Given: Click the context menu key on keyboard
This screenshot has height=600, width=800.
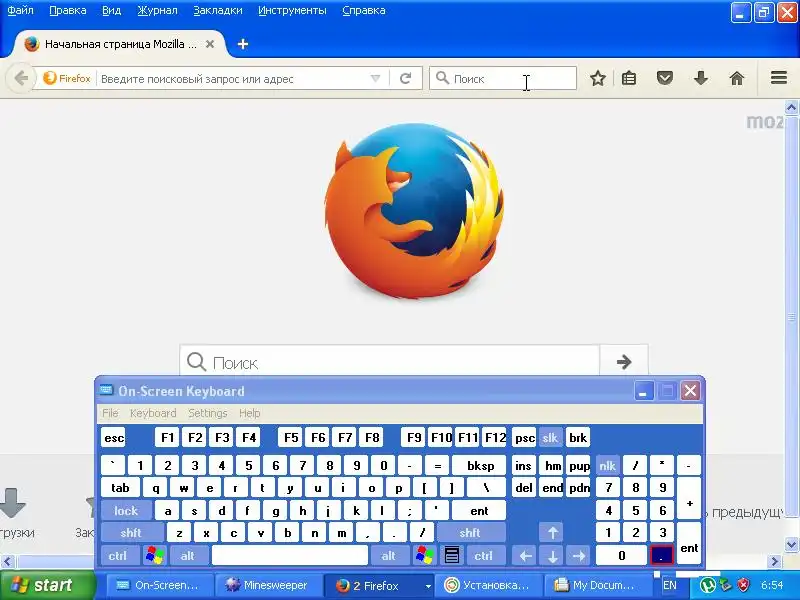Looking at the screenshot, I should coord(452,555).
